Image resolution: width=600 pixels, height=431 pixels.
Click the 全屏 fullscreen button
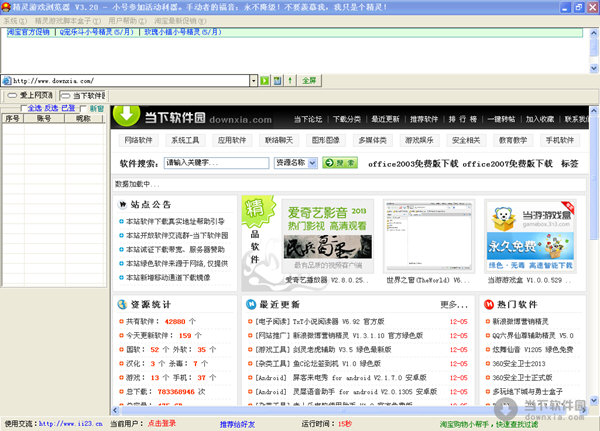click(309, 80)
